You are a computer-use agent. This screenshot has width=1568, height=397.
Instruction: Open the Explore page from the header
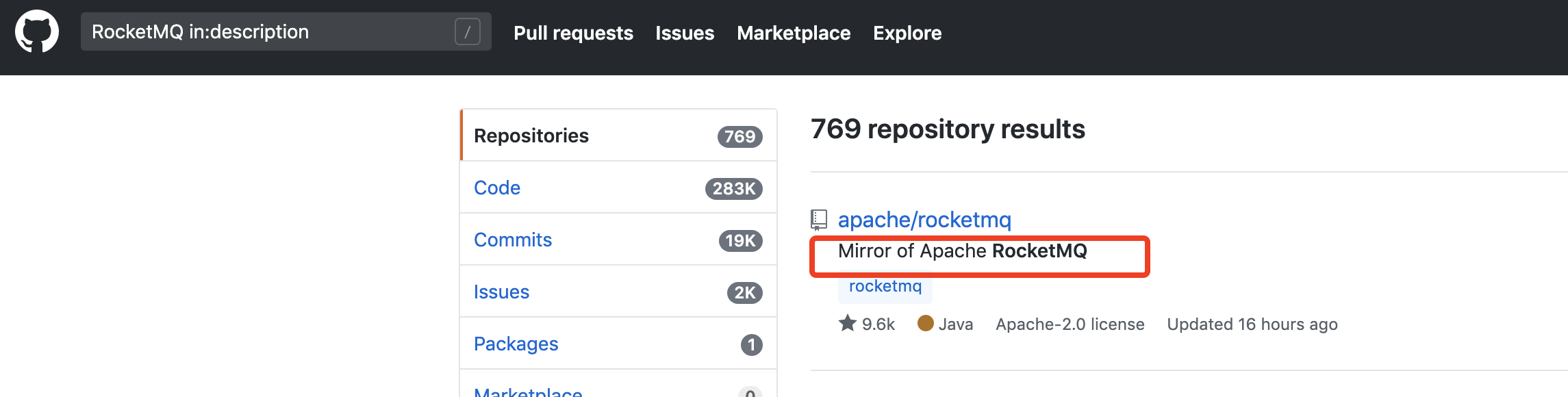[907, 33]
